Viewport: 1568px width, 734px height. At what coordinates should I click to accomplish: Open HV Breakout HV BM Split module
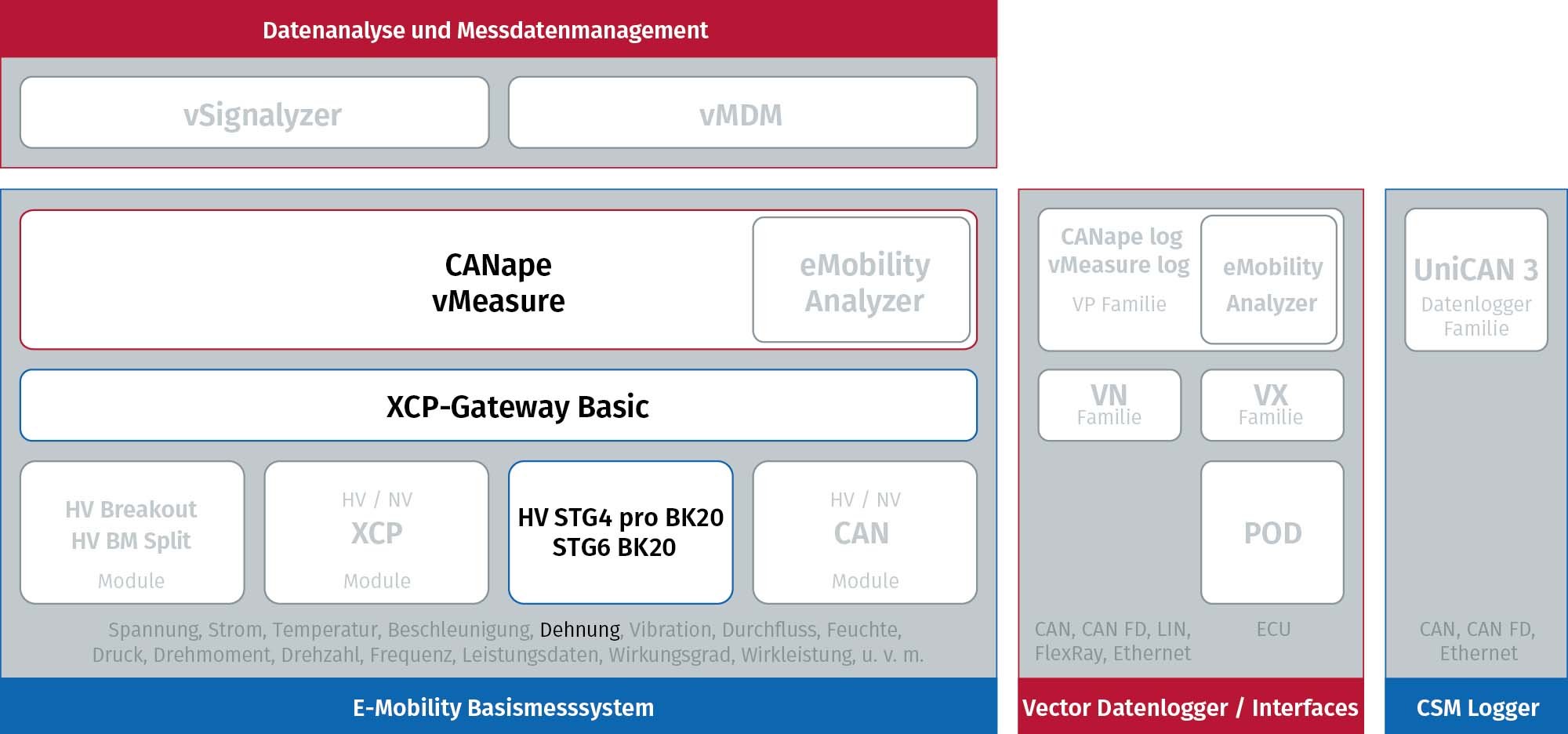(x=132, y=532)
